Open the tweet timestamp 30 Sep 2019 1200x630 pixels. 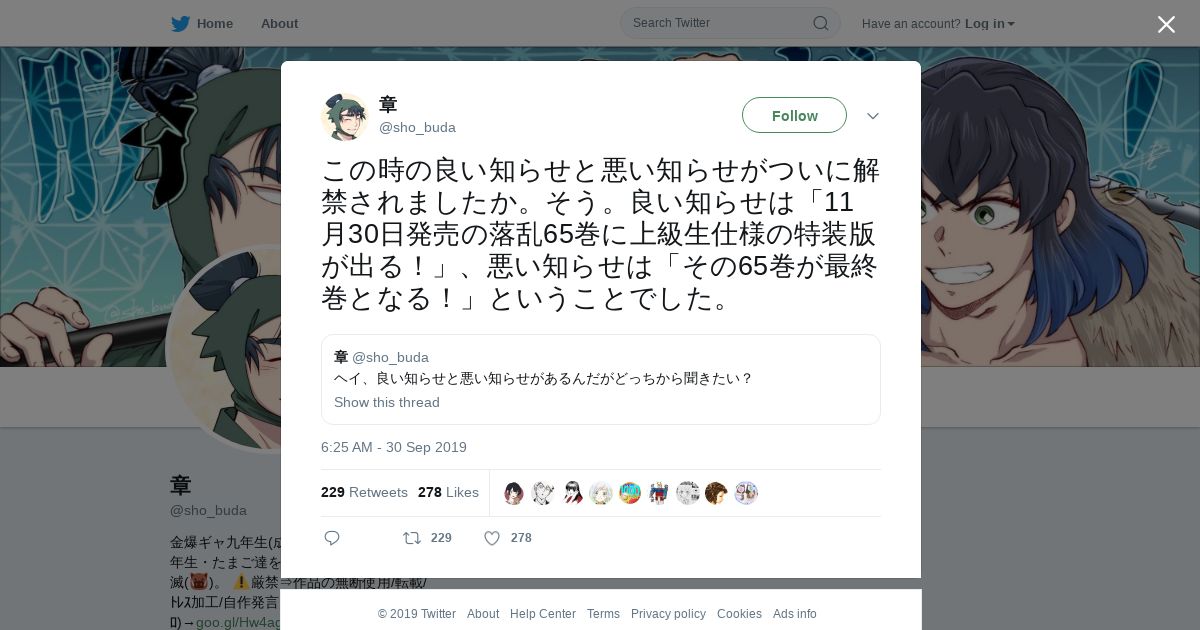pos(394,447)
